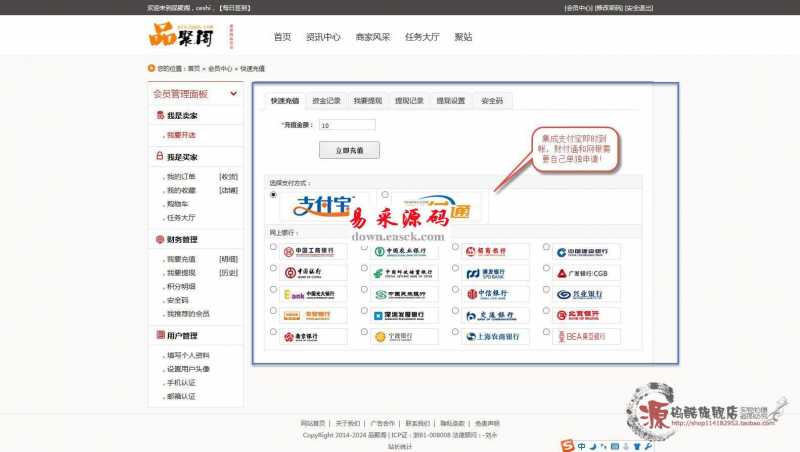Open the 资金记录 tab

[x=326, y=101]
